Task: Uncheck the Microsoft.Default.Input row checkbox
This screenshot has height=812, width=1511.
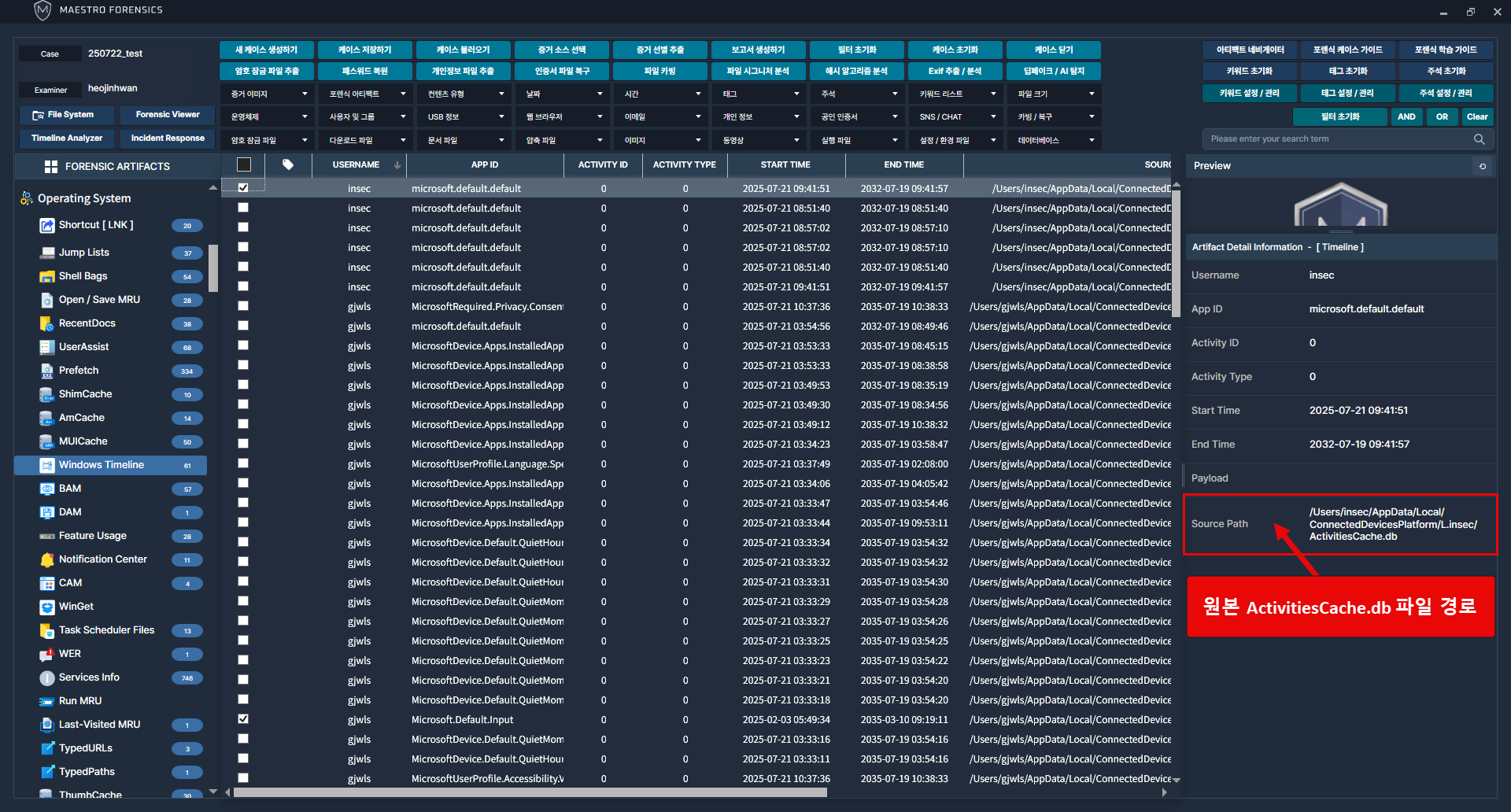Action: click(x=243, y=719)
